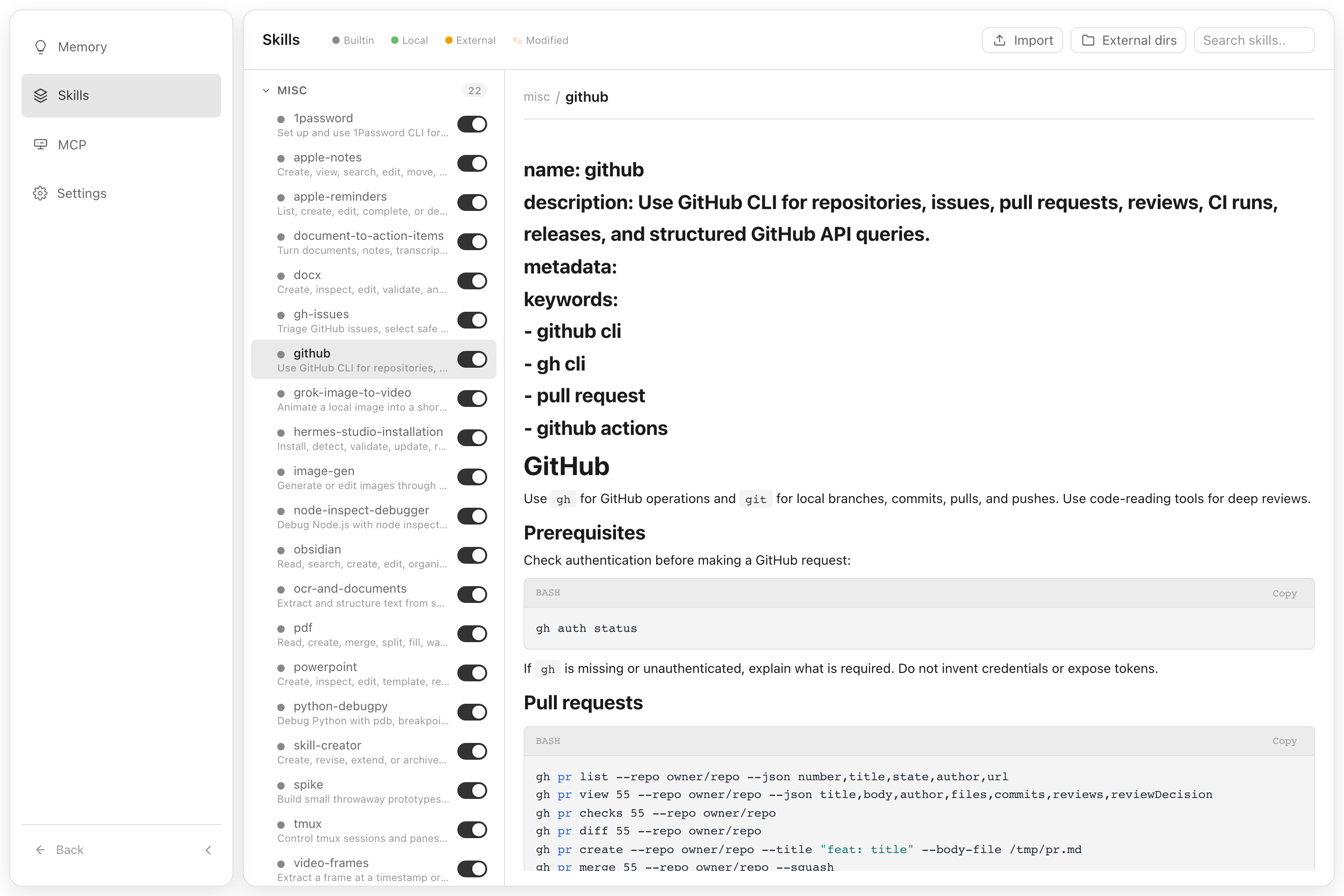
Task: Open the Skills section
Action: tap(121, 95)
